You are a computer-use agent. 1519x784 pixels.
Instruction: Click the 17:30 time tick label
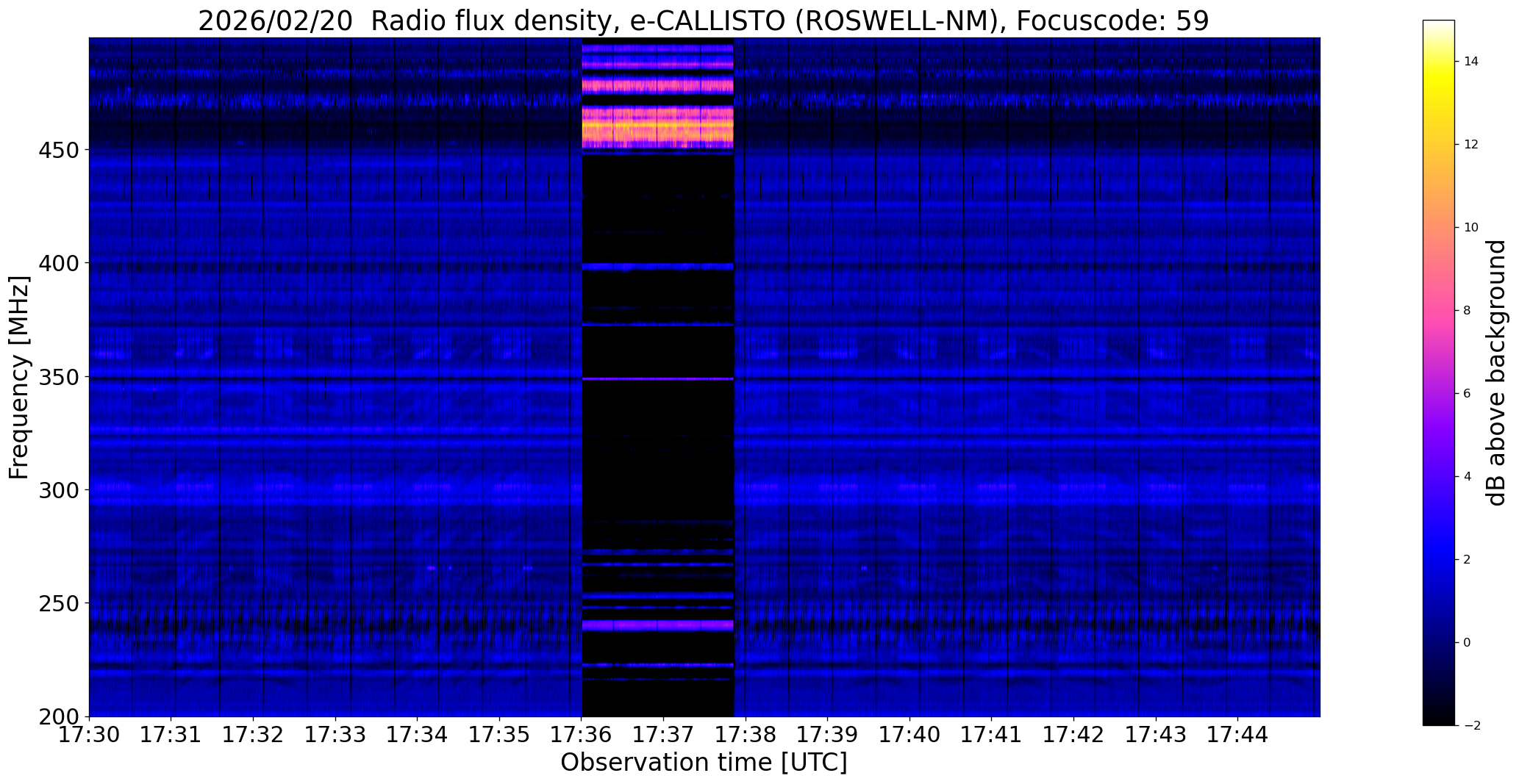click(x=89, y=735)
